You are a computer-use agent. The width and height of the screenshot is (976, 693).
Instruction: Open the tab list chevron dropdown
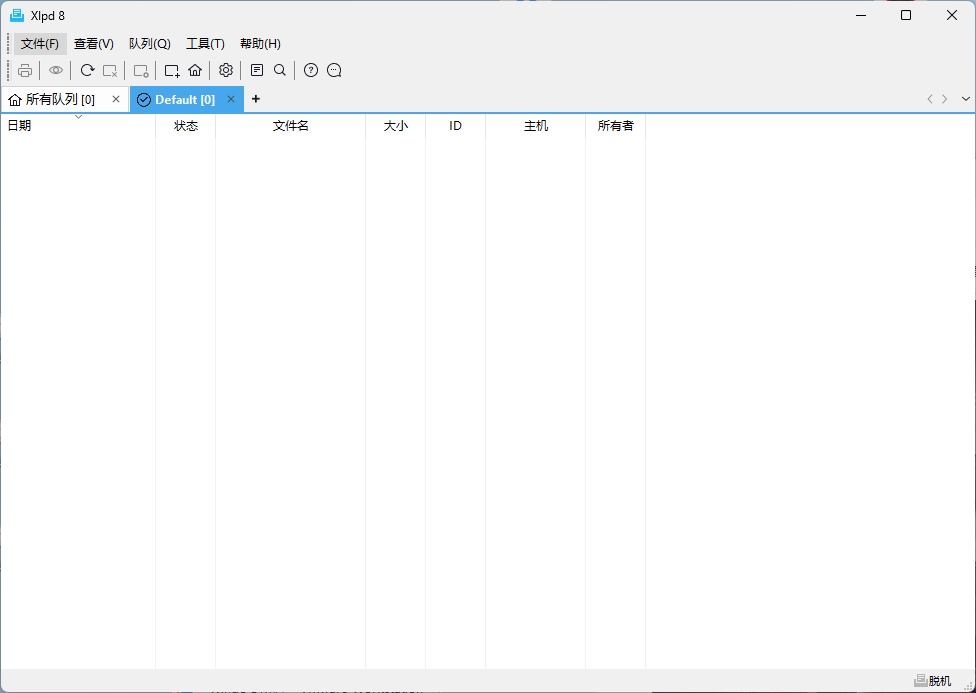[x=965, y=99]
